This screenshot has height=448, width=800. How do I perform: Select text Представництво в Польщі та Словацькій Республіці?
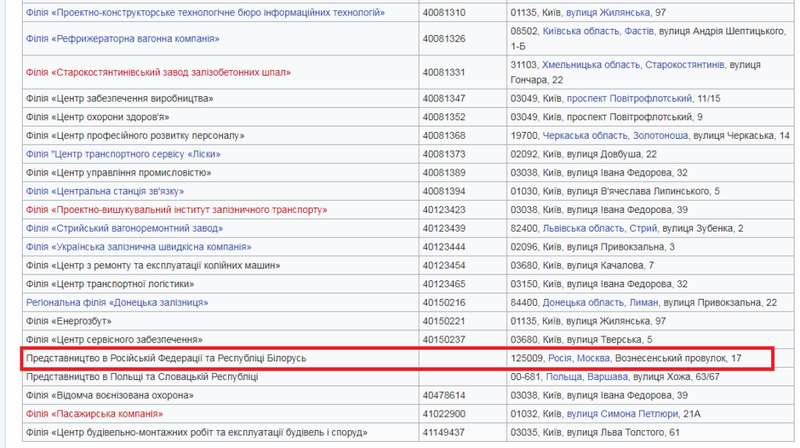click(x=142, y=377)
